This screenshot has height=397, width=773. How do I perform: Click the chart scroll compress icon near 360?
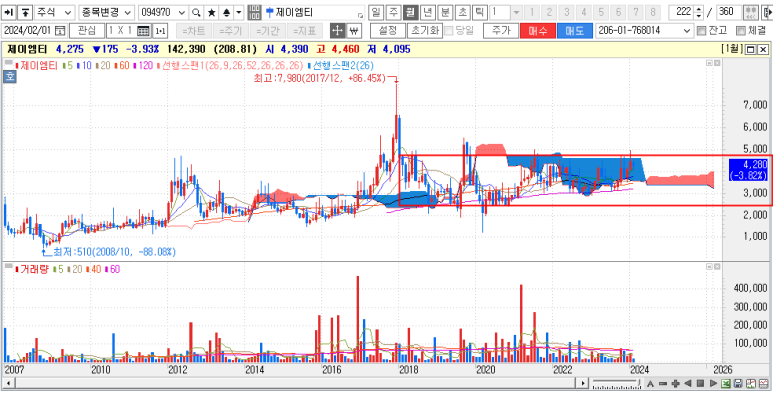click(751, 12)
